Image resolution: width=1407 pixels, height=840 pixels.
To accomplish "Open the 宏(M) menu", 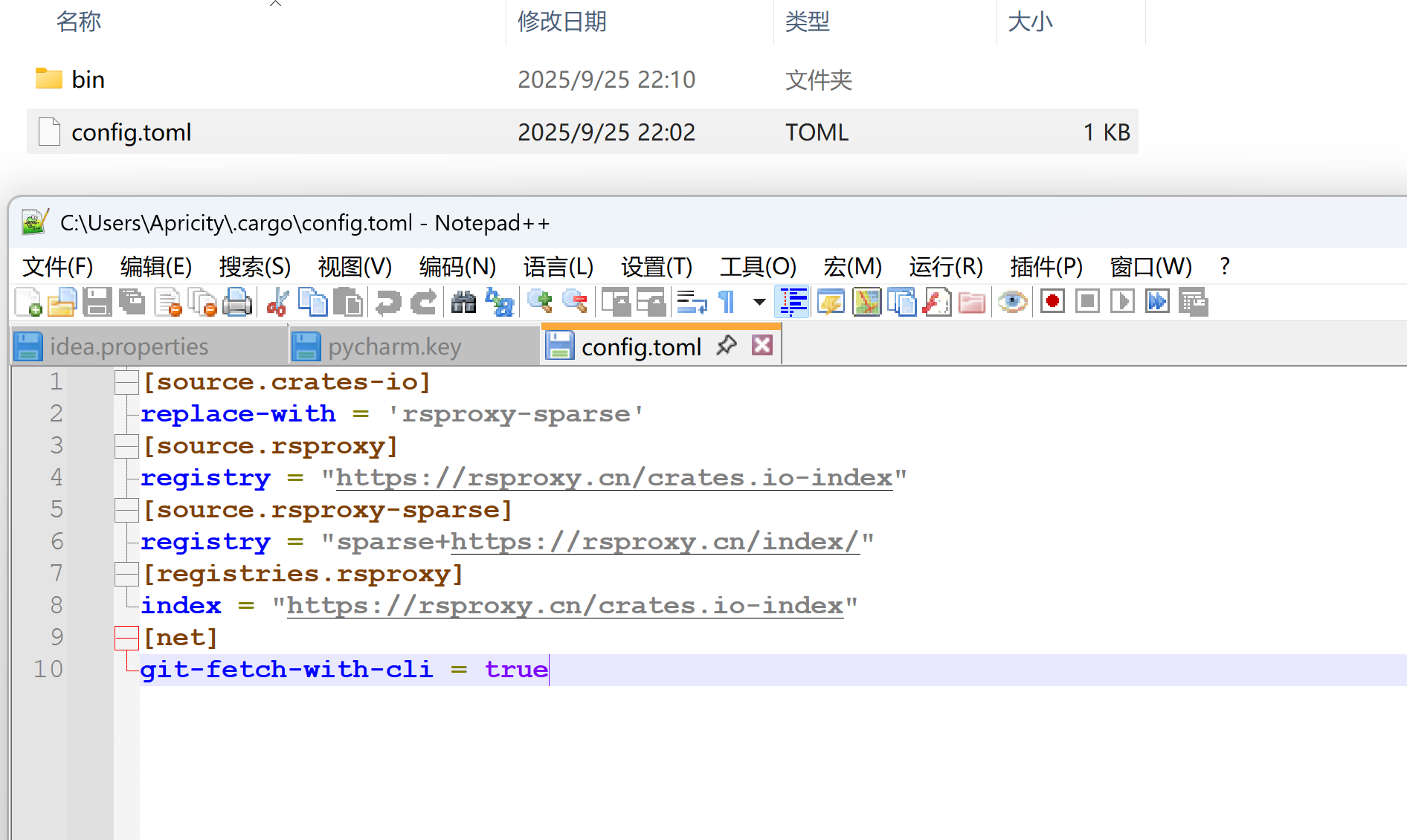I will coord(852,267).
